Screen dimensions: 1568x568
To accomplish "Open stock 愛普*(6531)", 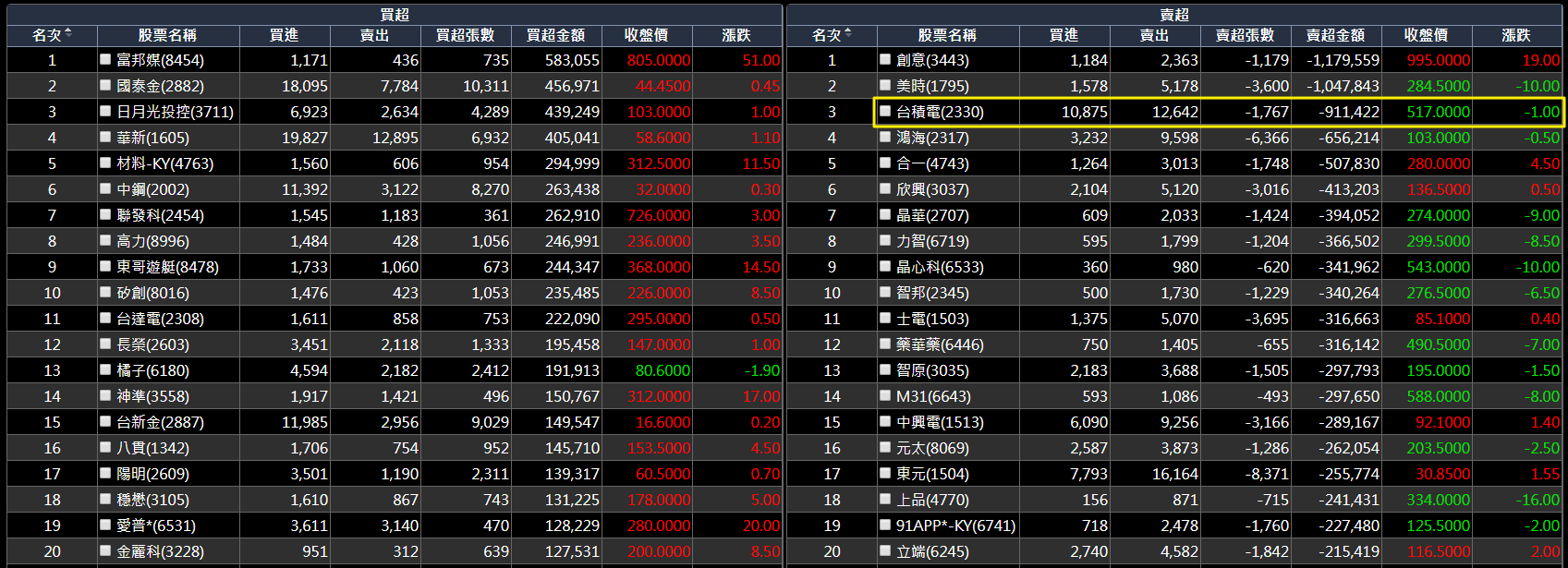I will 156,526.
